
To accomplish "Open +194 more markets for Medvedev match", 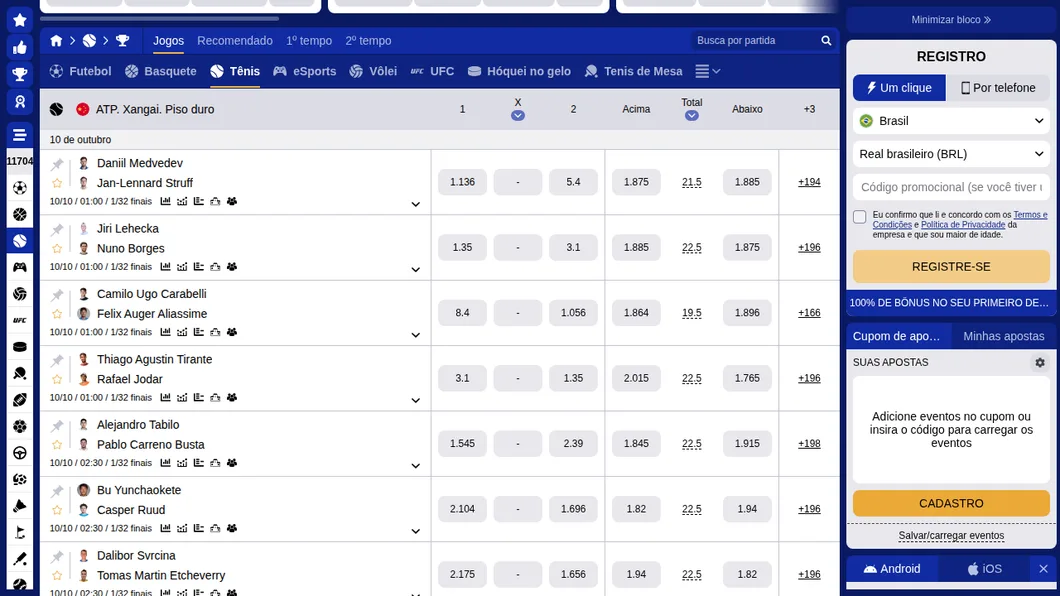I will click(809, 182).
